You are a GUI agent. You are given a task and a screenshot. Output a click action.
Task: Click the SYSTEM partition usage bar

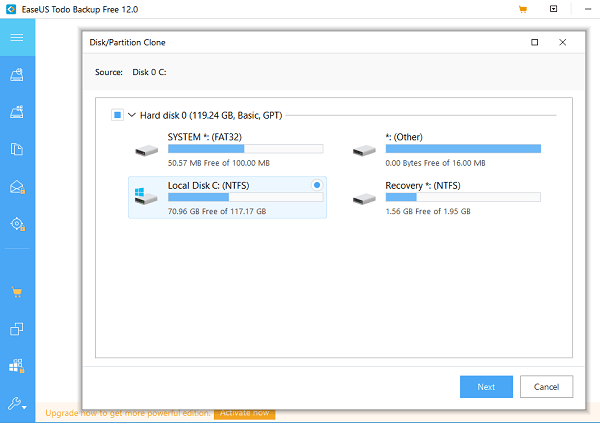point(246,149)
